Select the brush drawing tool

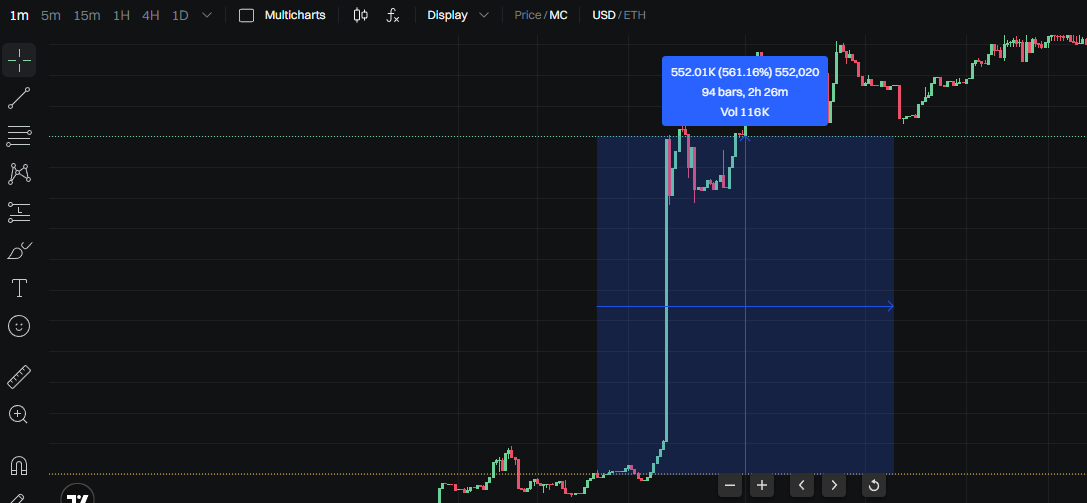pos(19,250)
